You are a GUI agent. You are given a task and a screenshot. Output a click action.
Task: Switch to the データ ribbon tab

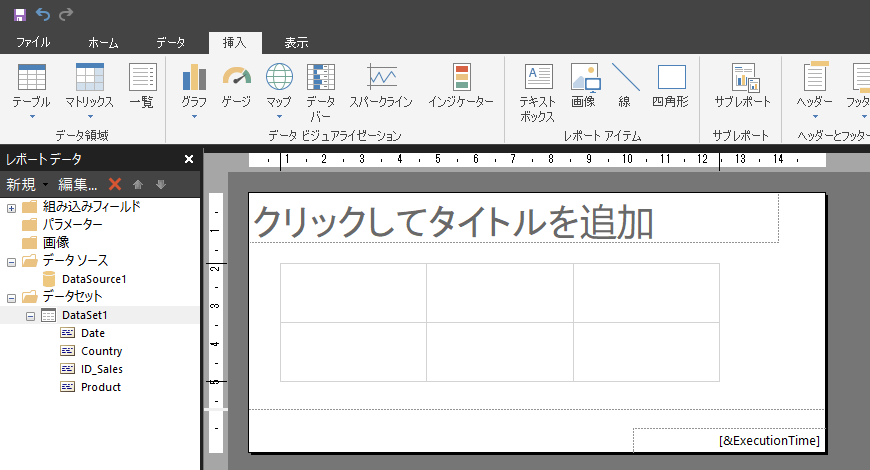[x=170, y=43]
